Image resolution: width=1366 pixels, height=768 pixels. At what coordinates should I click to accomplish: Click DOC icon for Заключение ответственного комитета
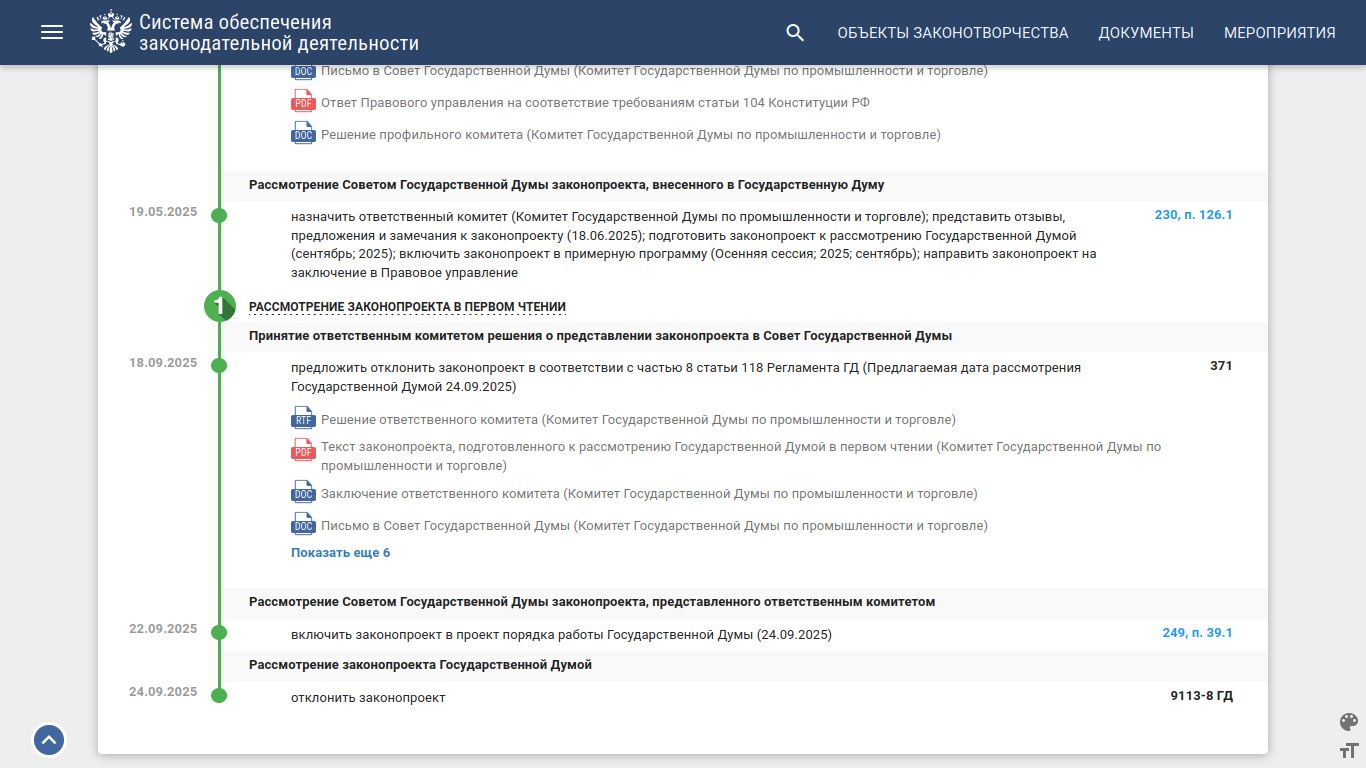[x=303, y=494]
